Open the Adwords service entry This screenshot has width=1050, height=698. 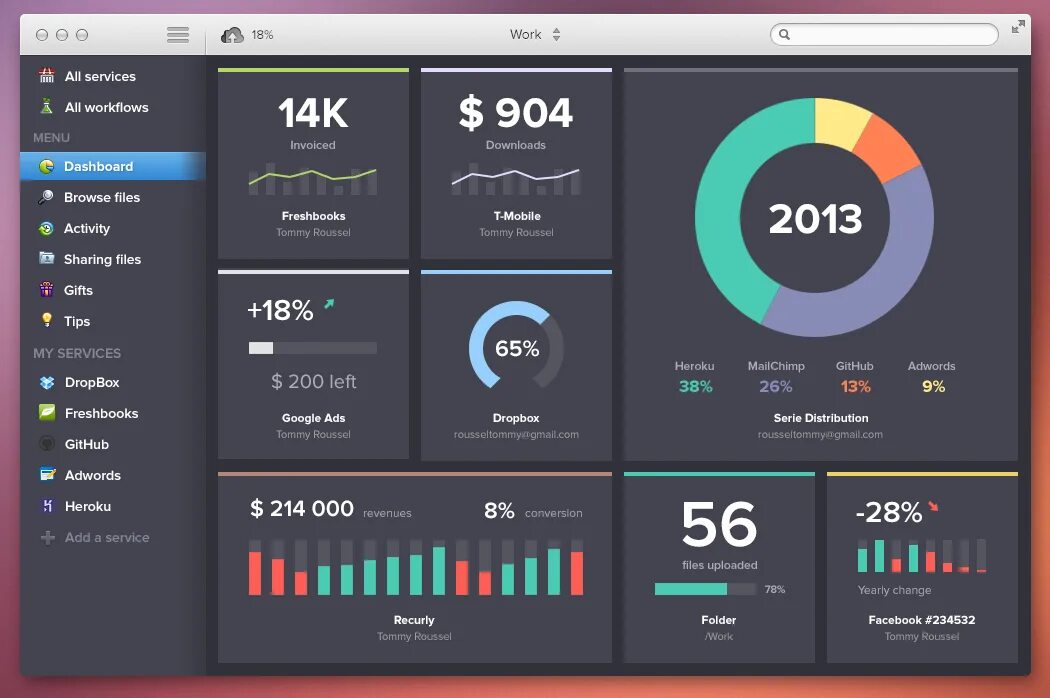click(112, 475)
